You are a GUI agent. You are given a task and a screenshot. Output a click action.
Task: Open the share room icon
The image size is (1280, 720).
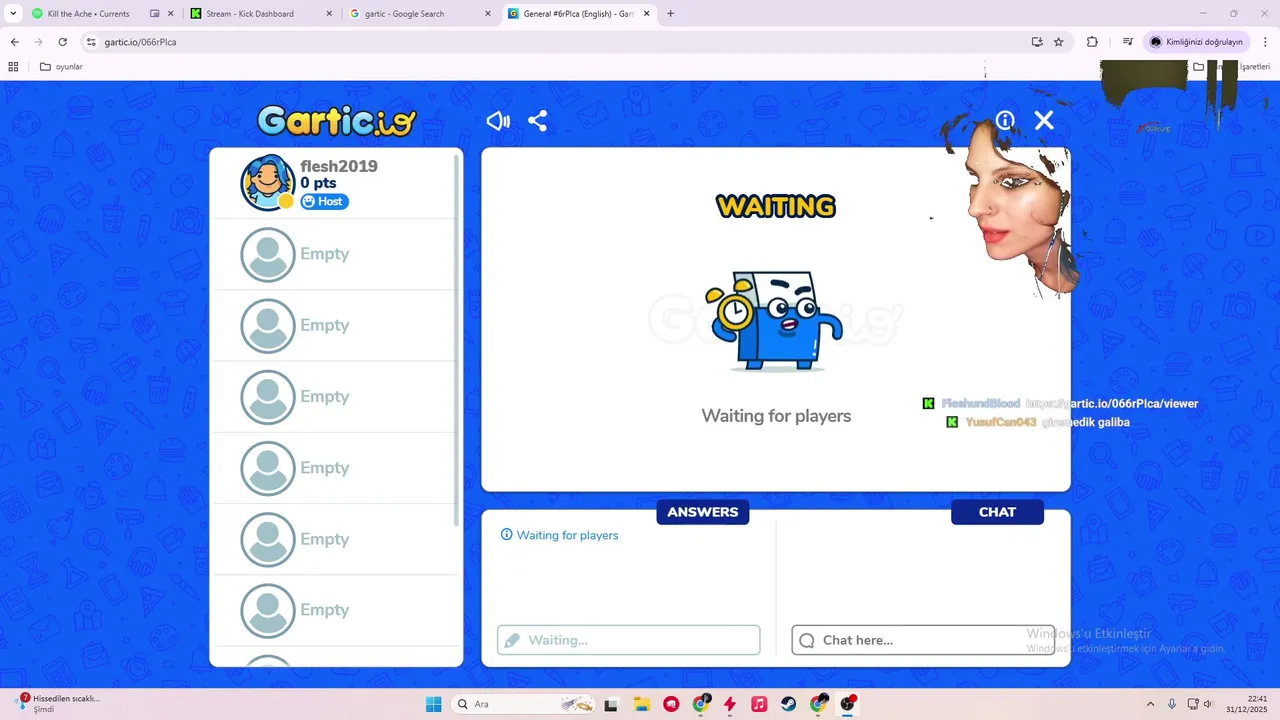tap(537, 121)
